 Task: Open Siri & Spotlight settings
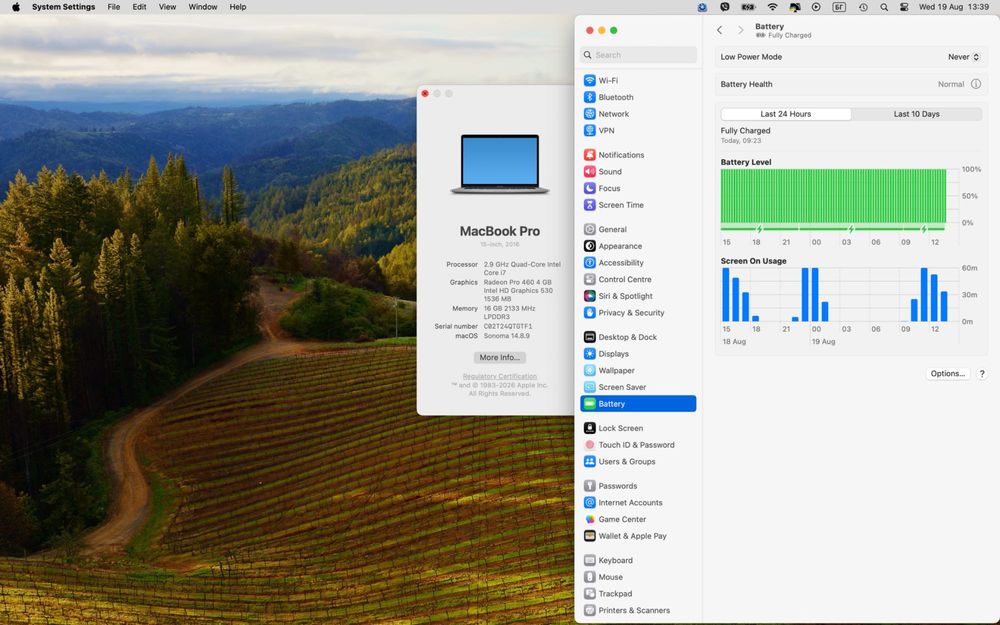[x=638, y=296]
